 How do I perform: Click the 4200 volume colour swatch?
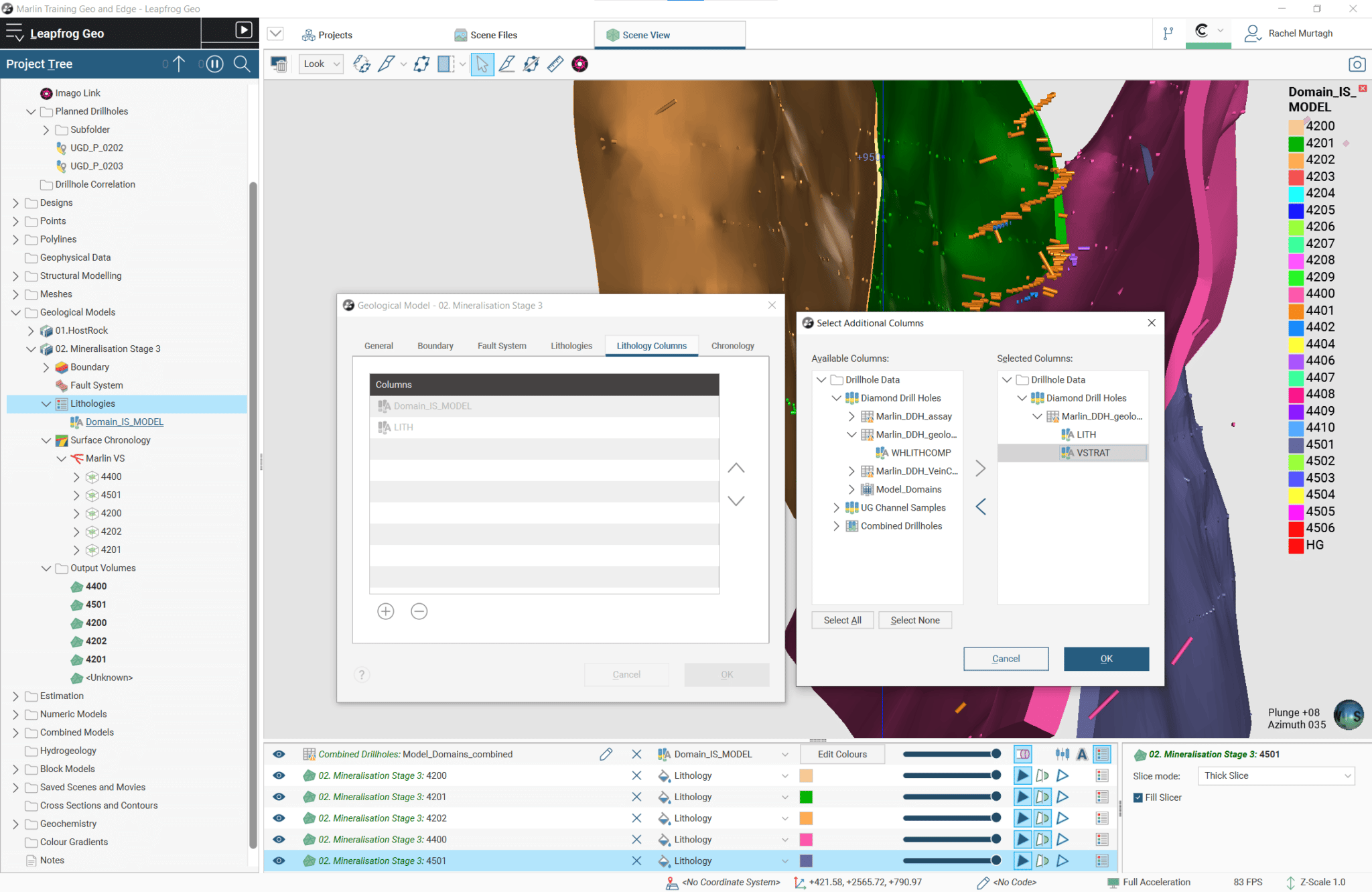(x=806, y=775)
